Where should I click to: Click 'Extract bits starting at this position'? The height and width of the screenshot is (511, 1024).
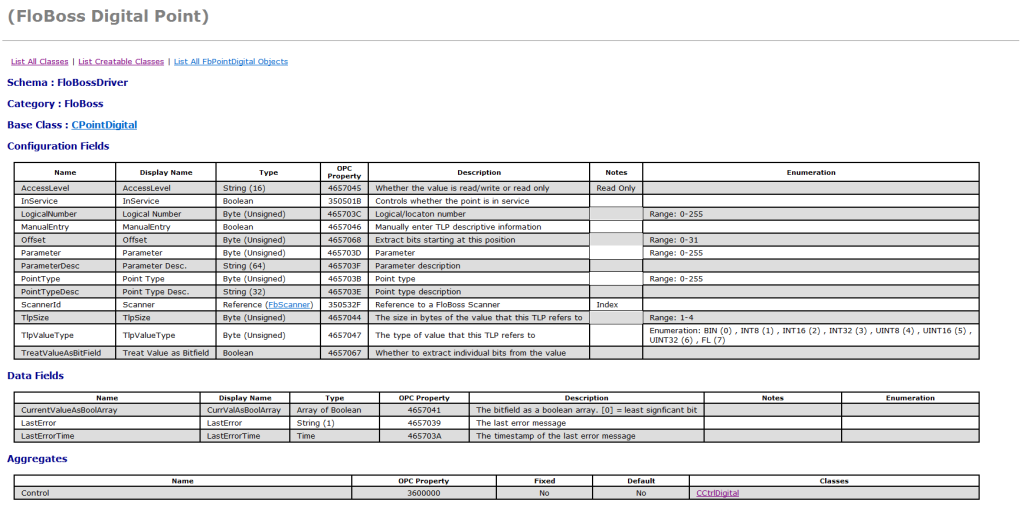[x=445, y=240]
